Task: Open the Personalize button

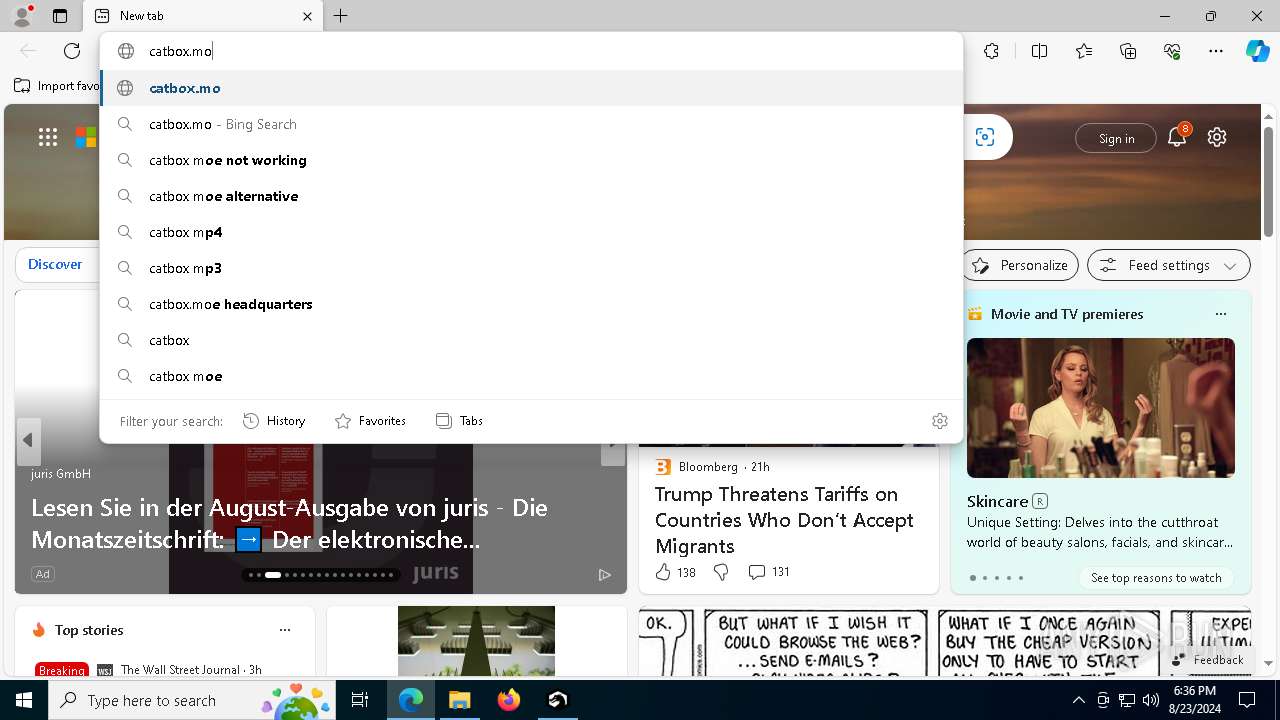Action: point(1021,265)
